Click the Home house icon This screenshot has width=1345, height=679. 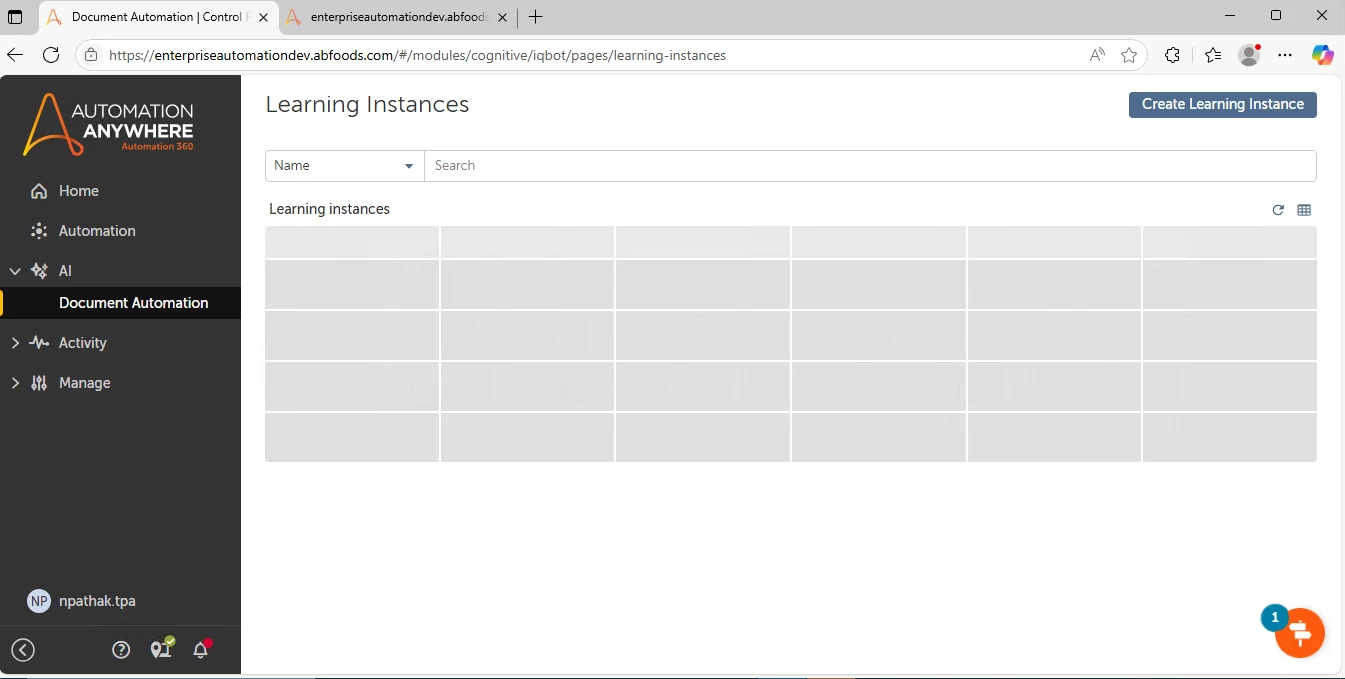click(39, 191)
